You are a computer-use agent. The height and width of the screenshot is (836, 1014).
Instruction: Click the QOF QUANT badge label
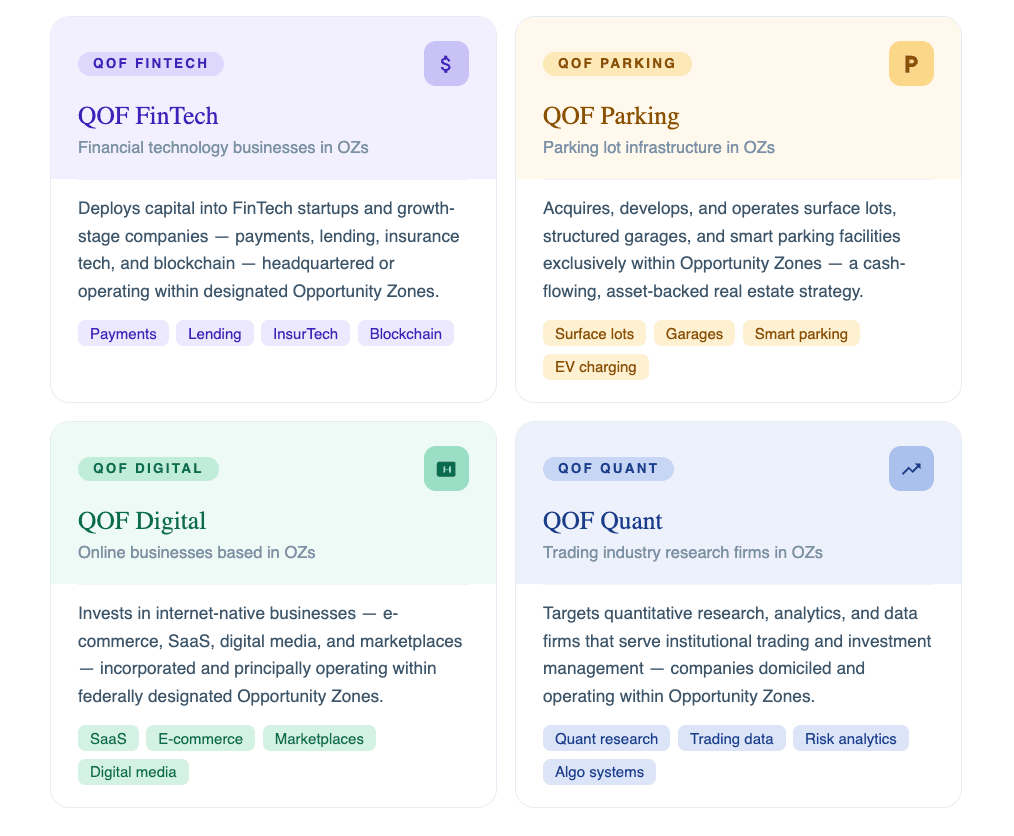pos(608,469)
